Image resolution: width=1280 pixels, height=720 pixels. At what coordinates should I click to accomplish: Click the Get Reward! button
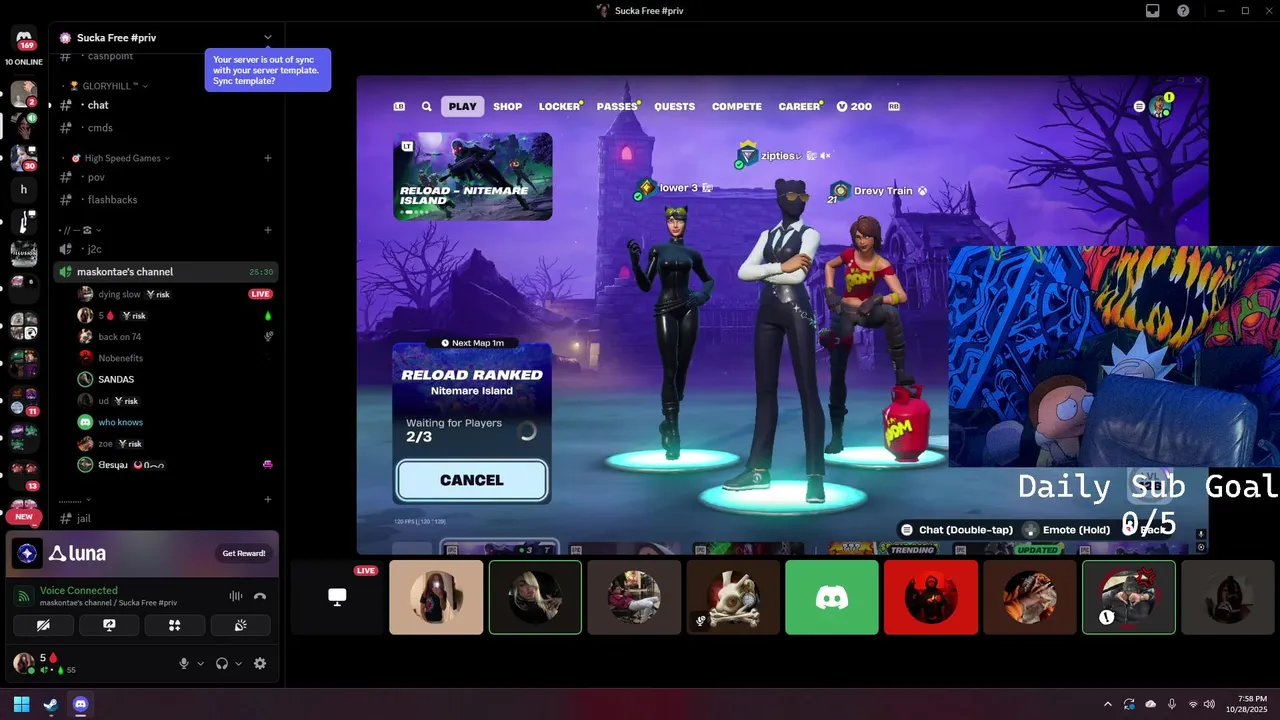click(244, 553)
